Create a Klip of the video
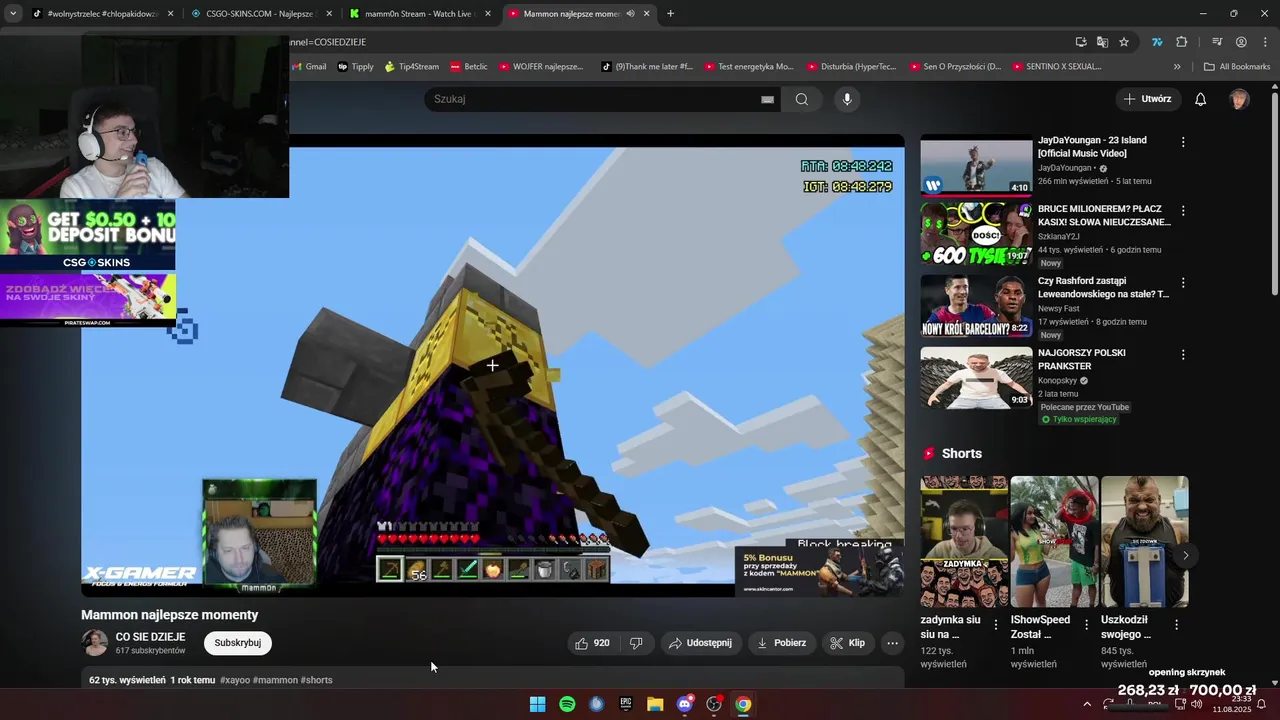The width and height of the screenshot is (1280, 720). coord(848,643)
